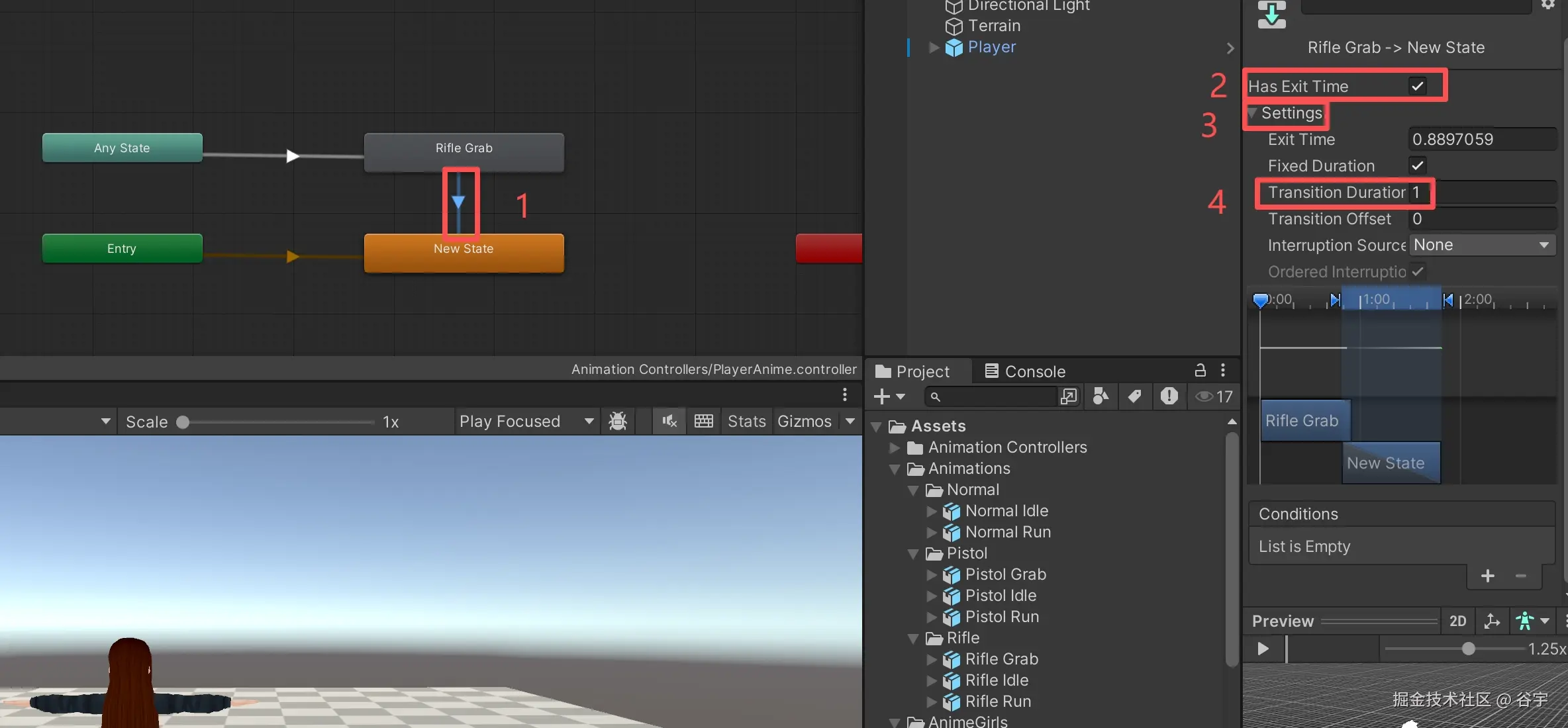This screenshot has height=728, width=1568.
Task: Open the Interruption Source dropdown
Action: click(1482, 245)
